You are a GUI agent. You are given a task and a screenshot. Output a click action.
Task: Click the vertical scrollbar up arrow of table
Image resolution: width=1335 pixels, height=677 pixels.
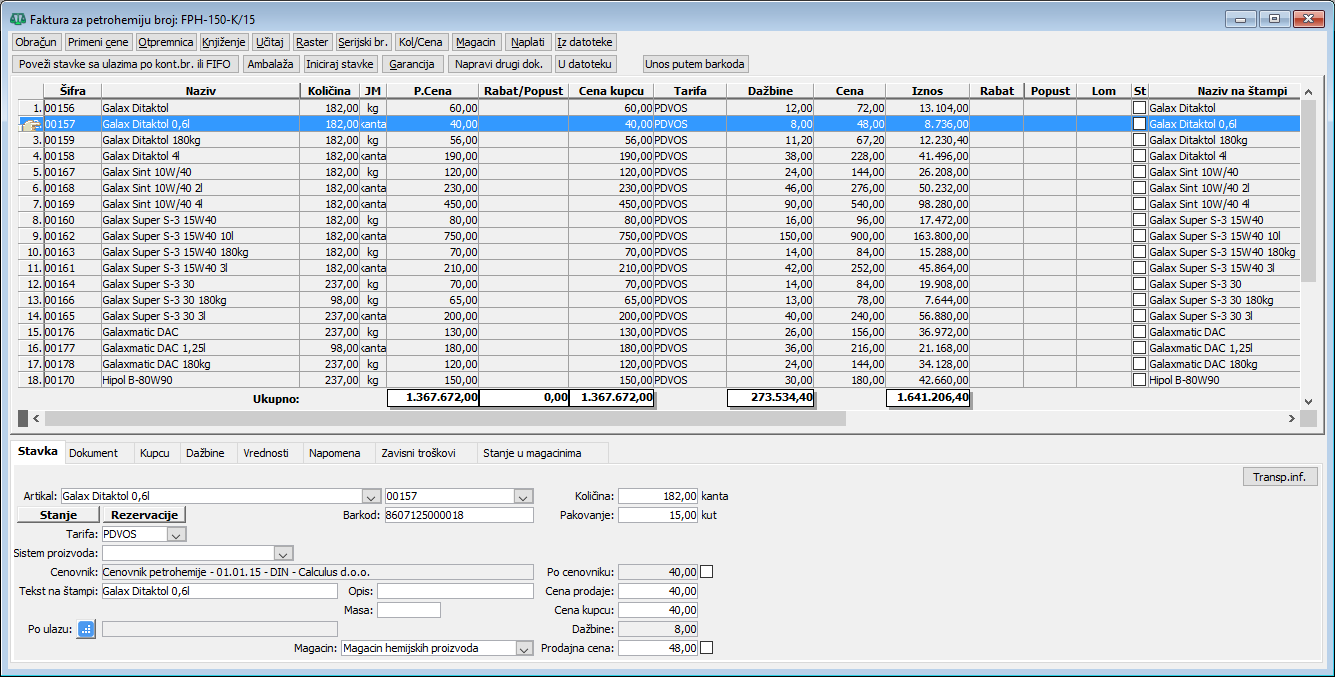click(x=1309, y=90)
